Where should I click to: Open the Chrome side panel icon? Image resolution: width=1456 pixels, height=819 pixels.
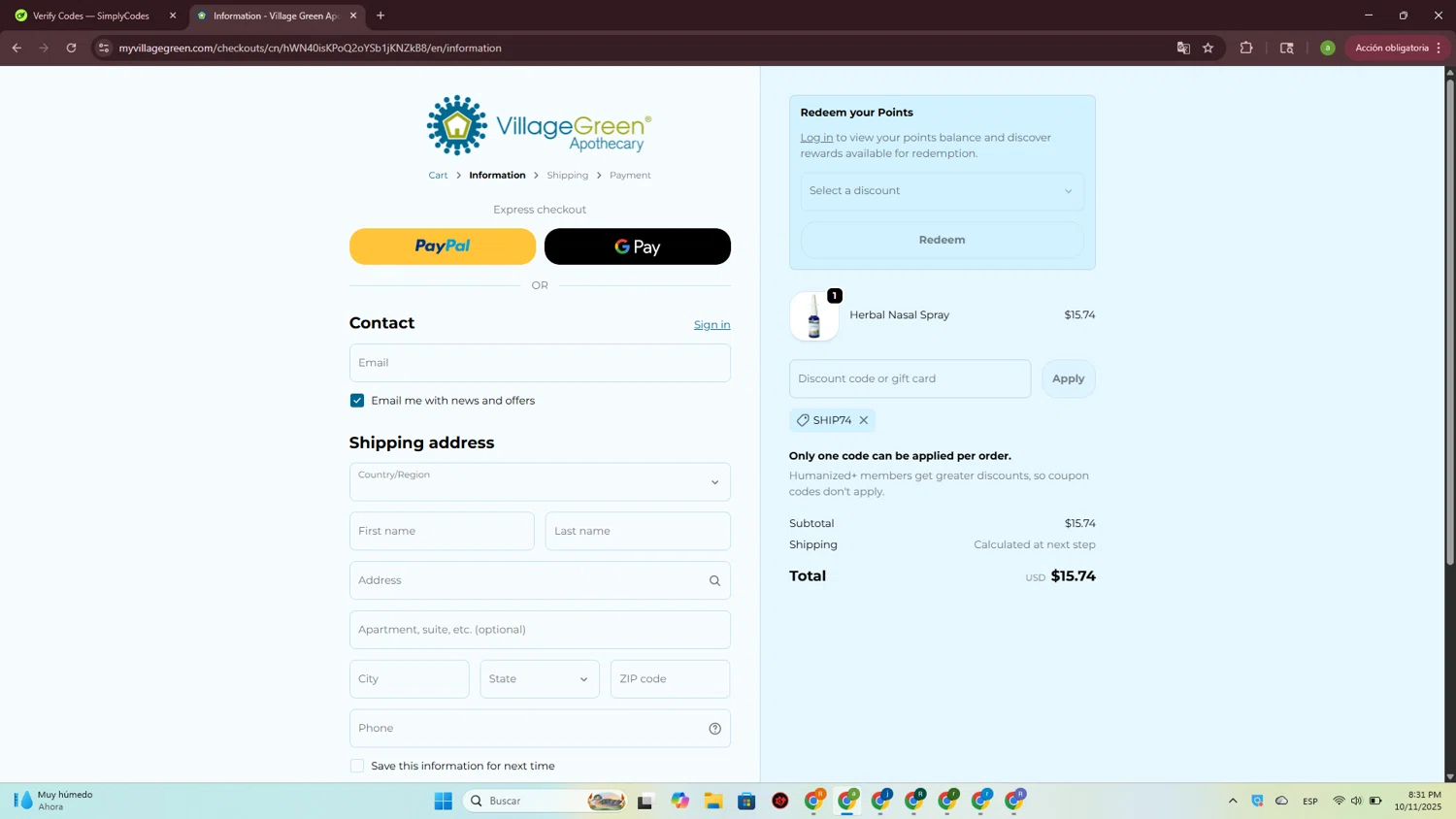click(1287, 48)
